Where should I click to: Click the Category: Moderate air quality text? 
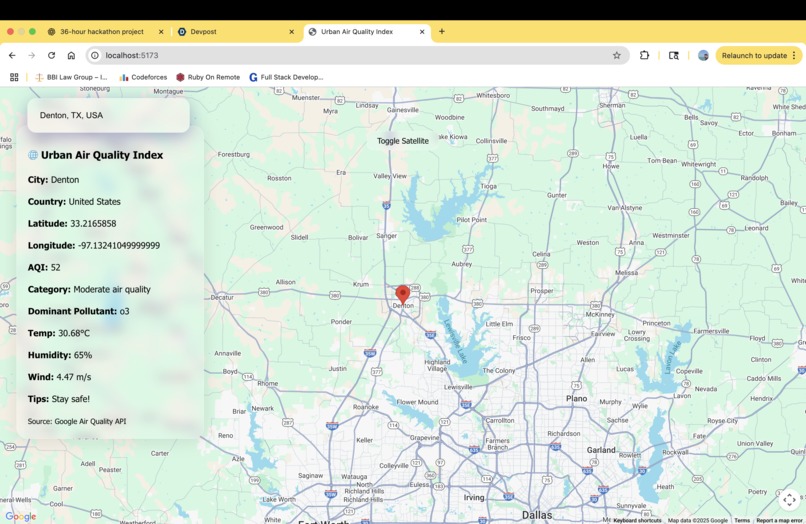pyautogui.click(x=89, y=290)
